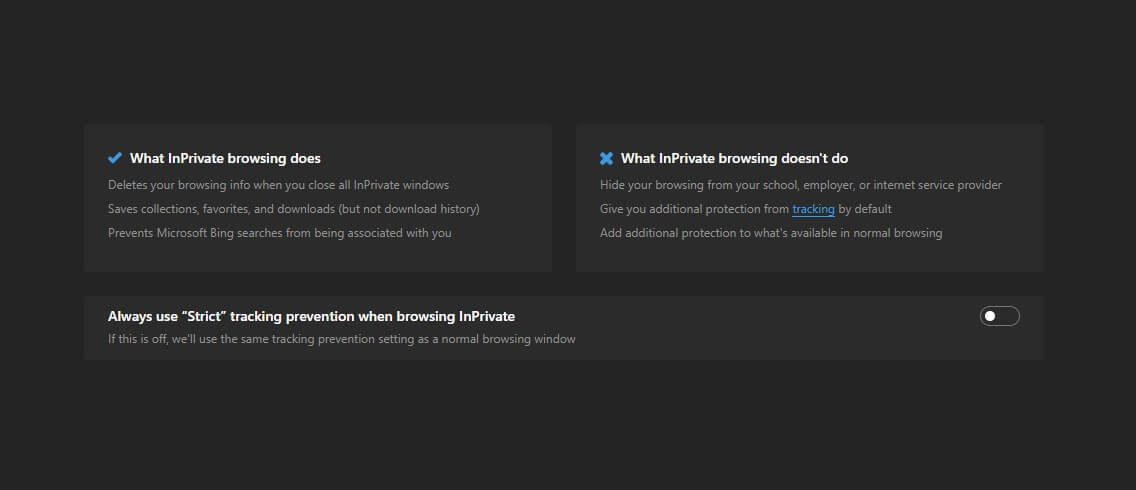Click the blue X icon
This screenshot has width=1136, height=490.
click(606, 158)
